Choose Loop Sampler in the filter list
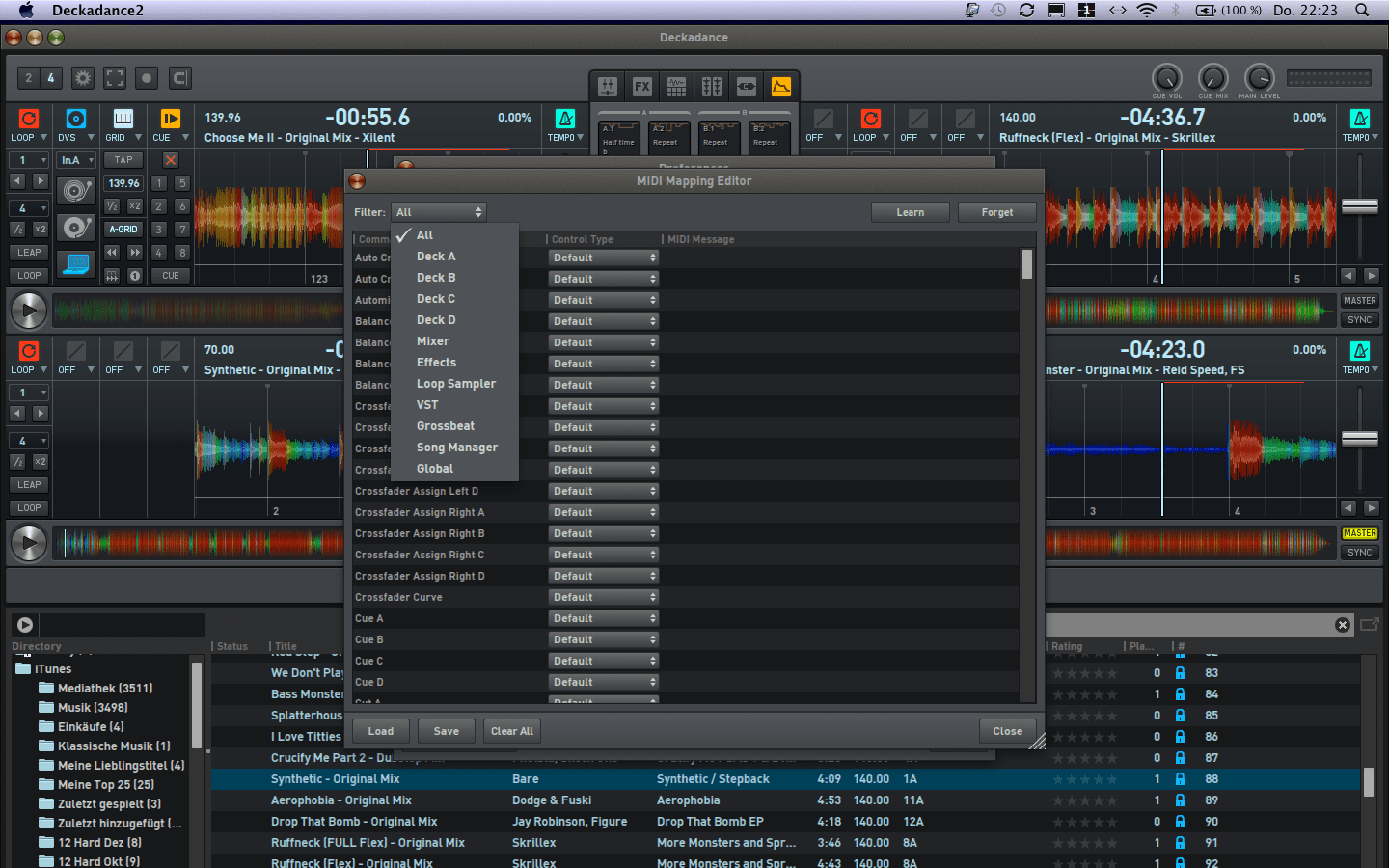The image size is (1389, 868). point(455,384)
